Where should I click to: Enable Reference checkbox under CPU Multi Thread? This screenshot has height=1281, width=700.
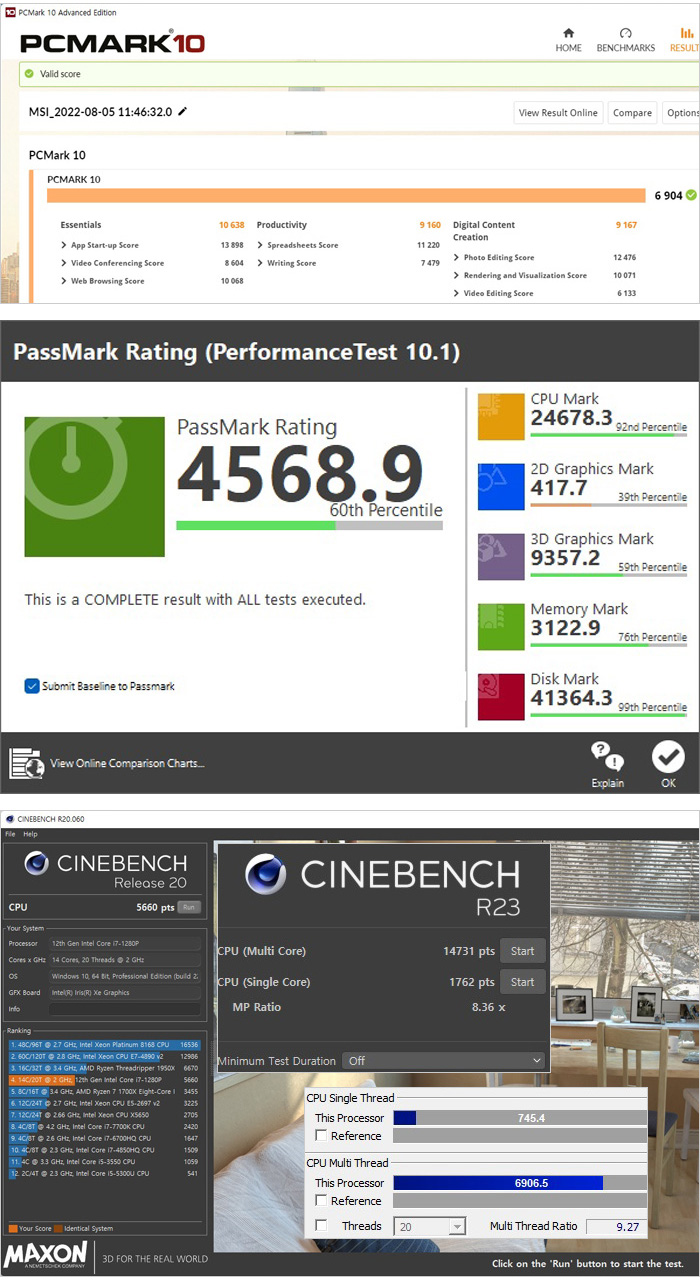[x=321, y=1201]
